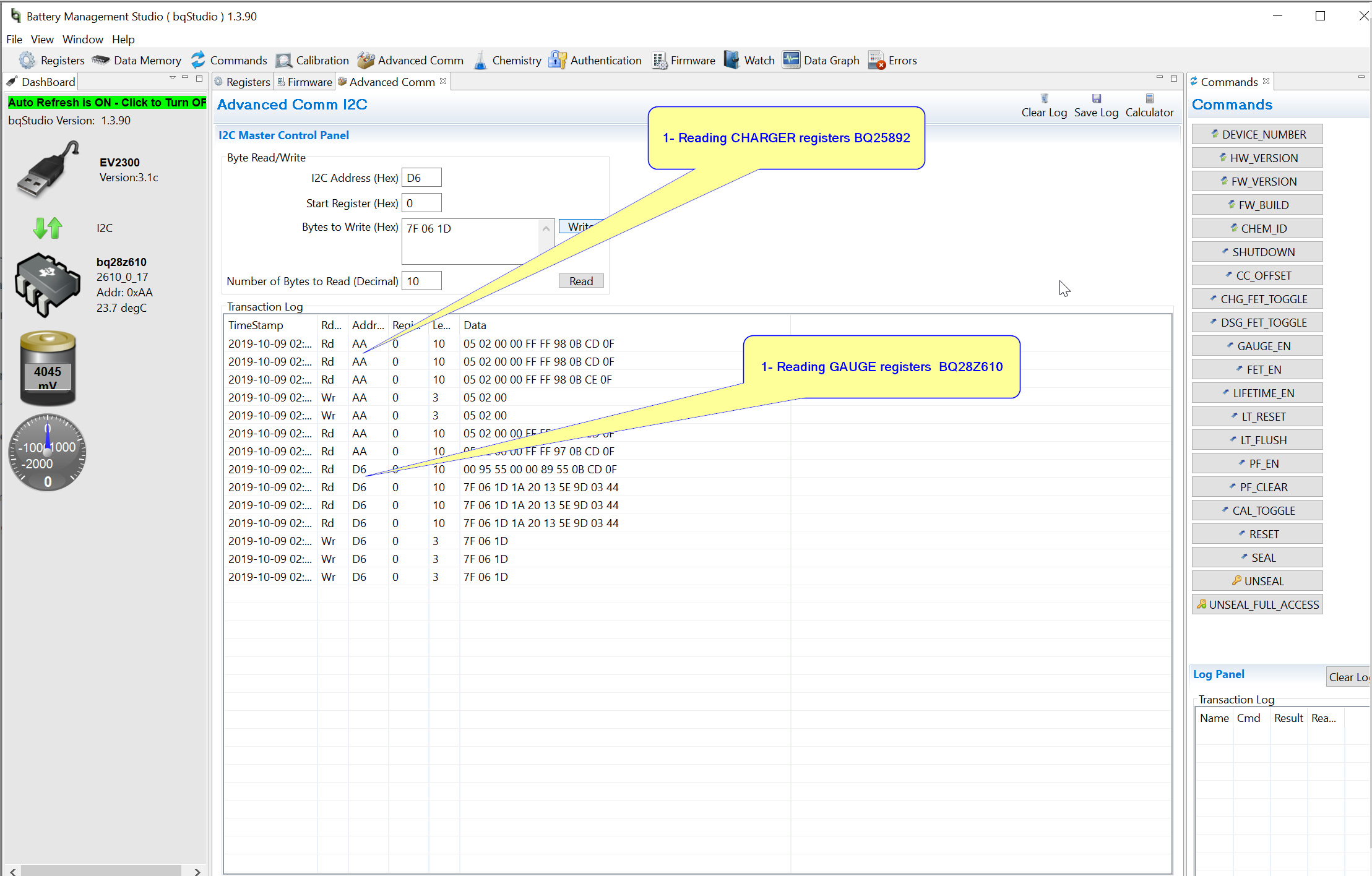The image size is (1372, 876).
Task: Select log row with data 00 95 55 00 00 89
Action: (697, 469)
